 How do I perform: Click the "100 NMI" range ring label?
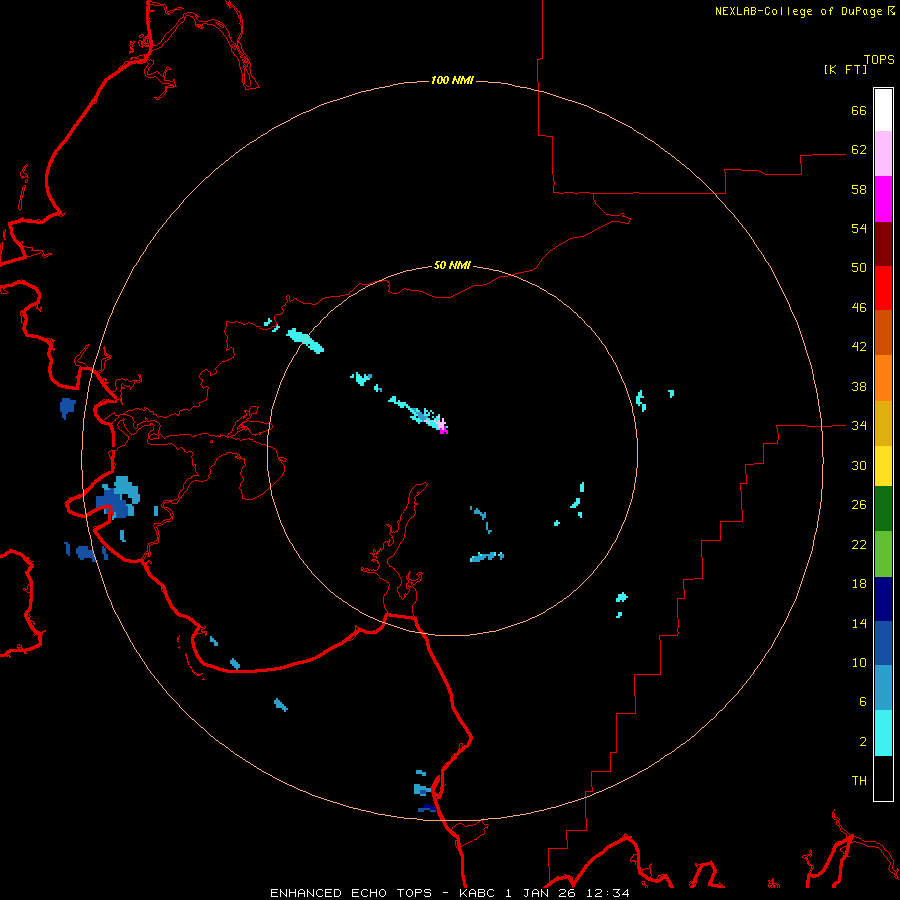pos(452,80)
